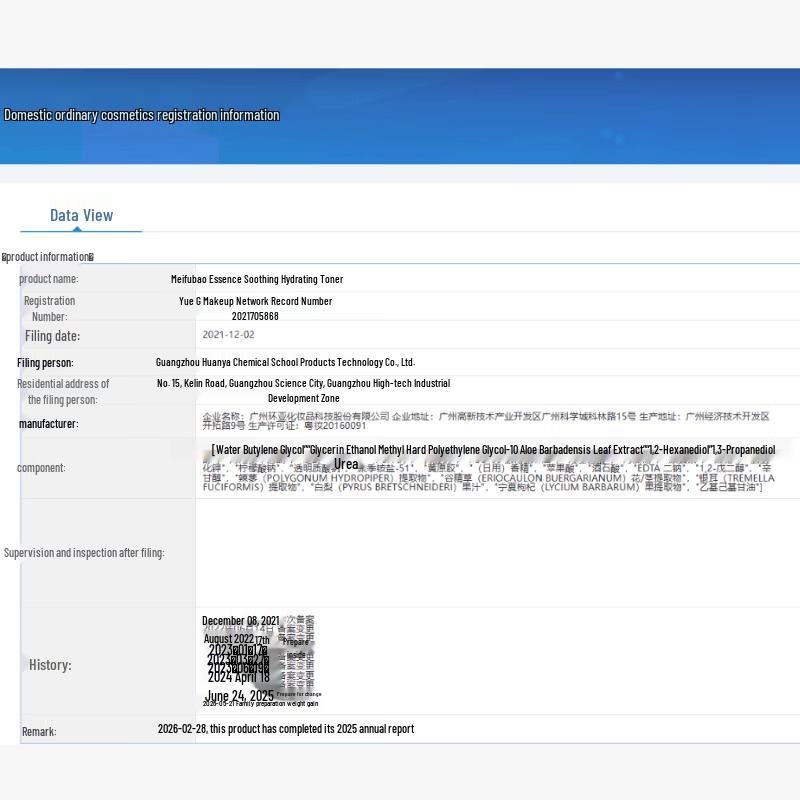Select the filing date 2021-12-02

pyautogui.click(x=228, y=335)
